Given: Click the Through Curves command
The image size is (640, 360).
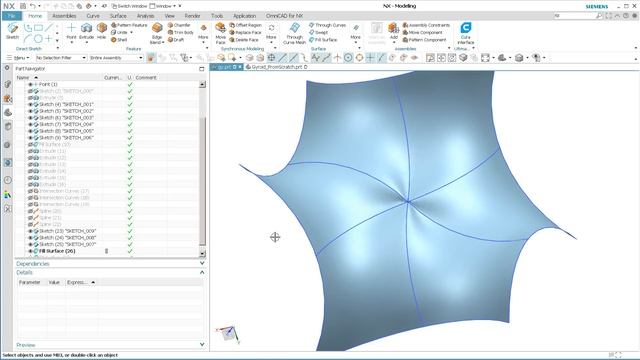Looking at the screenshot, I should tap(327, 25).
